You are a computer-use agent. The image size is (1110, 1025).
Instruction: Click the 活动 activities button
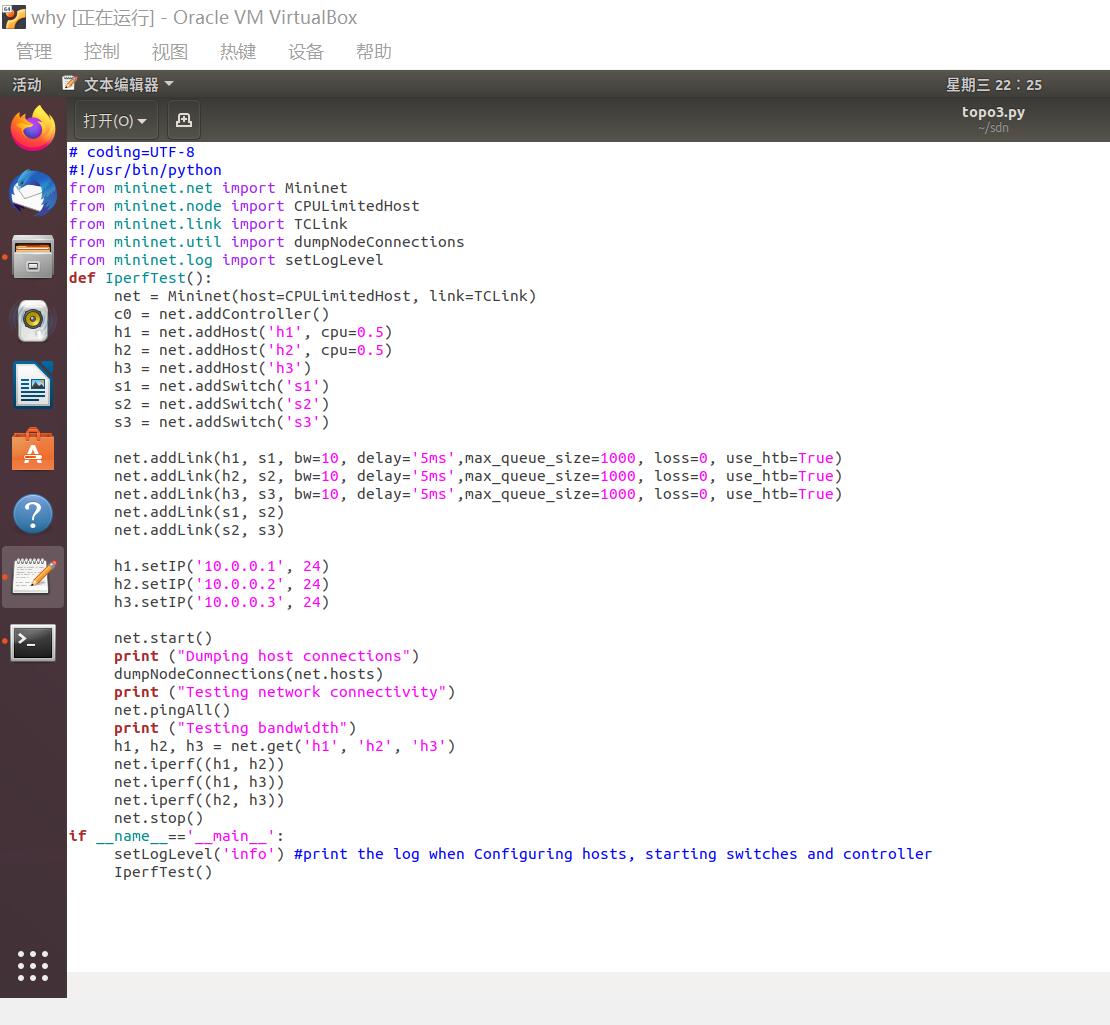pos(27,84)
